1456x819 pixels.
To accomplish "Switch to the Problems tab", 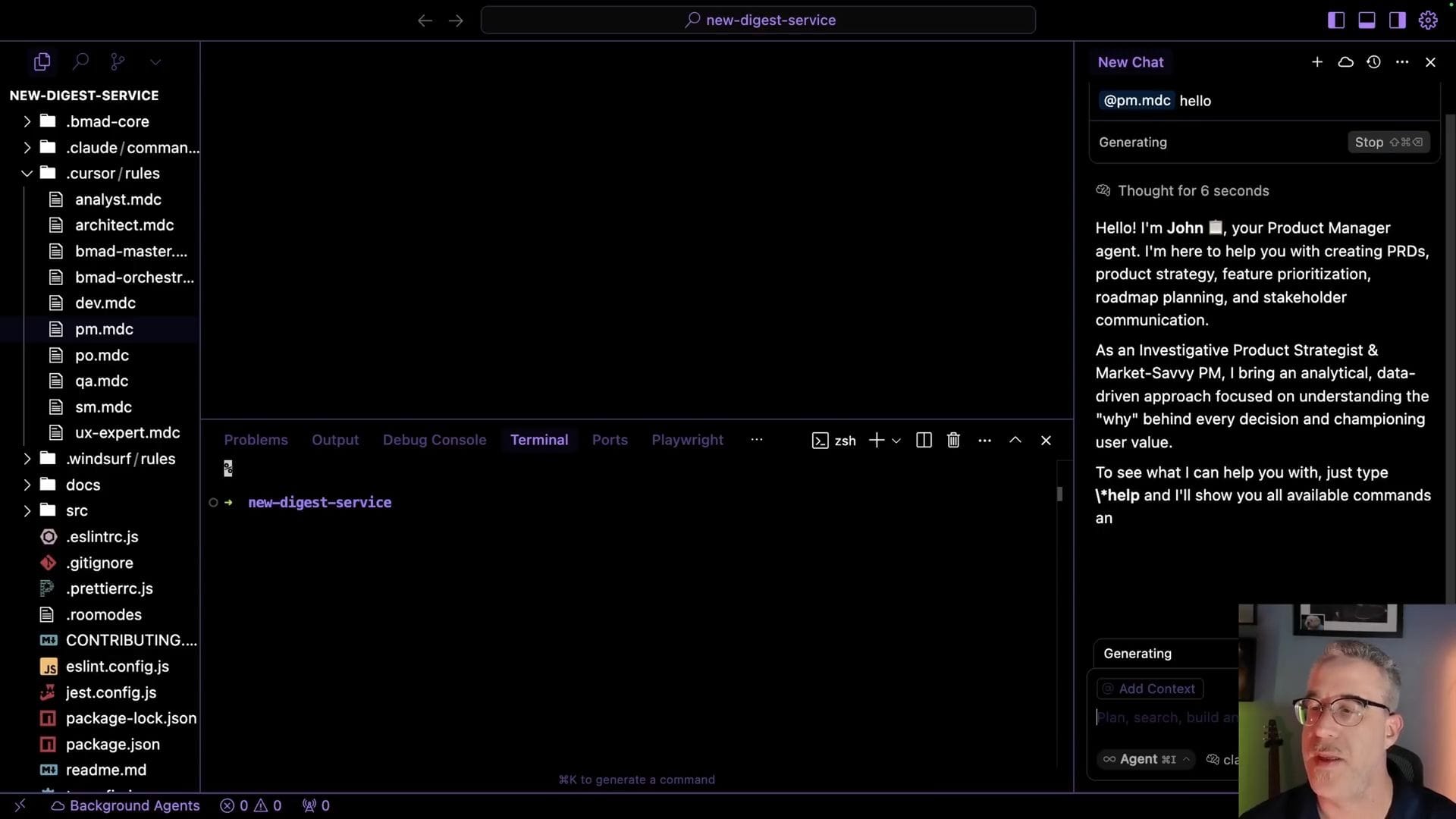I will click(256, 440).
